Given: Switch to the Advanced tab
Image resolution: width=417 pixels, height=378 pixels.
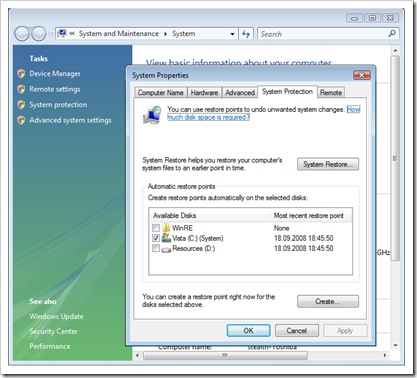Looking at the screenshot, I should [x=240, y=93].
